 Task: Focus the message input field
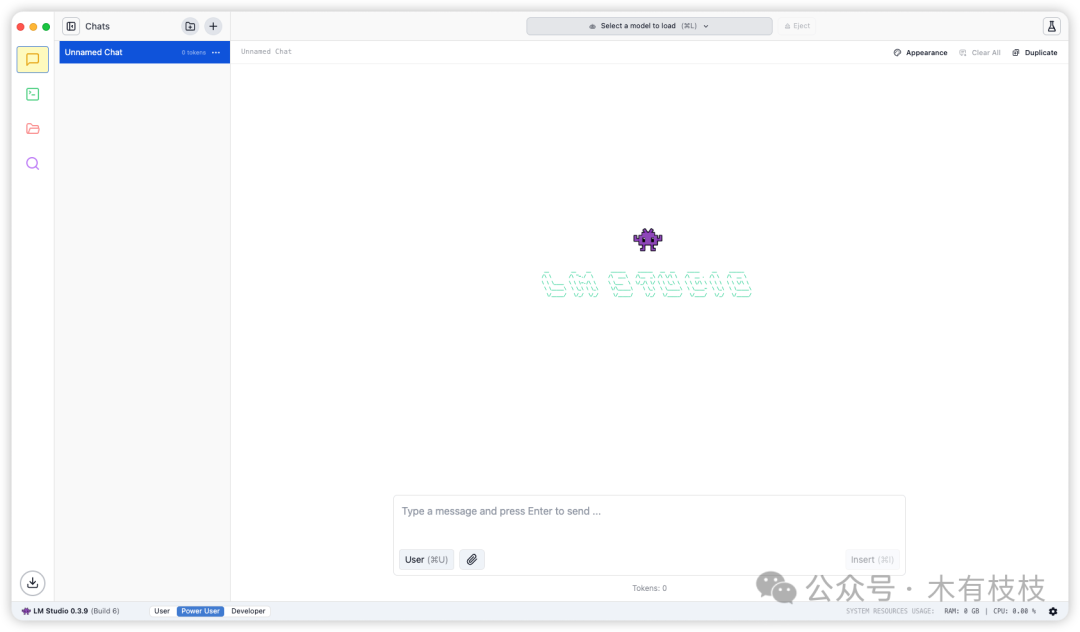[649, 512]
